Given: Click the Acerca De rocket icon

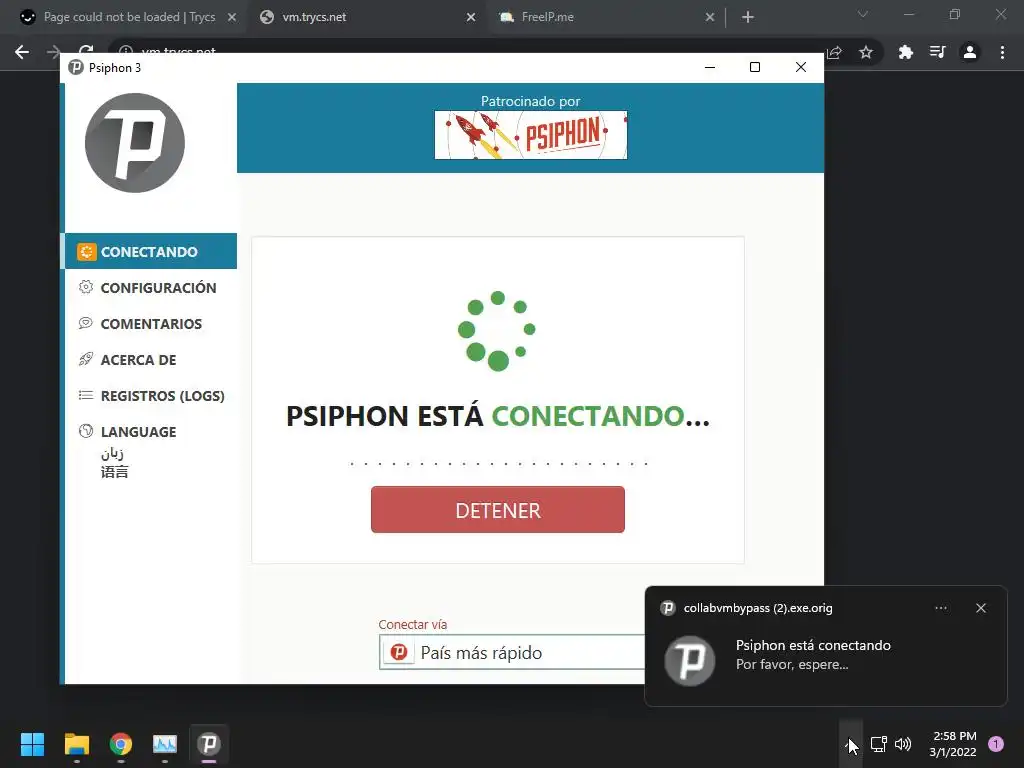Looking at the screenshot, I should tap(86, 359).
